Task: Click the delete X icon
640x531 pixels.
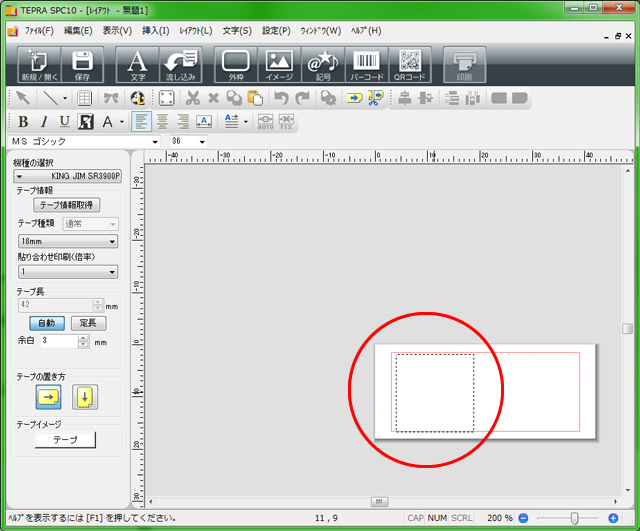Action: pyautogui.click(x=213, y=98)
